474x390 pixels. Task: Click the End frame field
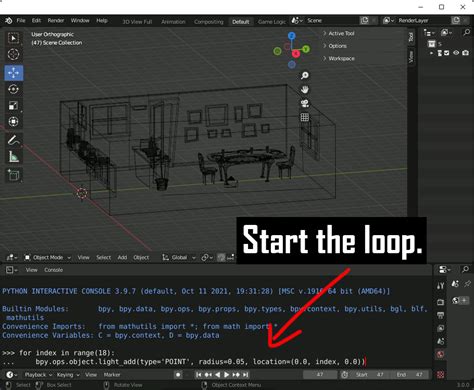click(x=410, y=375)
